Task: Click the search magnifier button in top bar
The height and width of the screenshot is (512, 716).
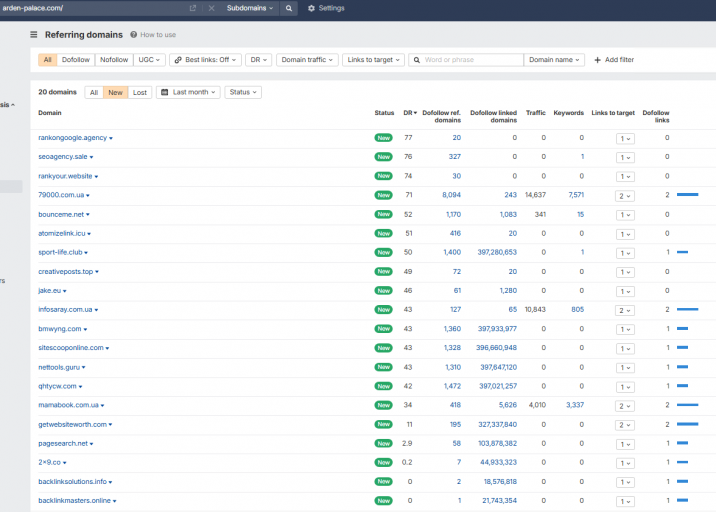Action: 289,8
